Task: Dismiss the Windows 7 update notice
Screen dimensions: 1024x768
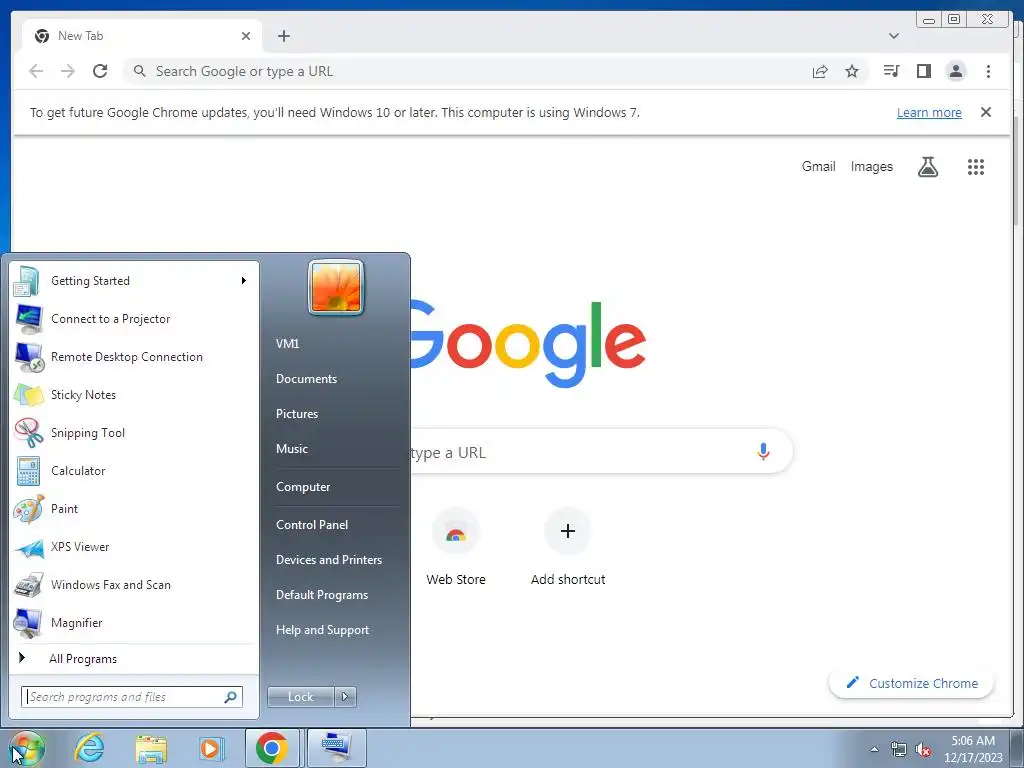Action: [x=986, y=112]
